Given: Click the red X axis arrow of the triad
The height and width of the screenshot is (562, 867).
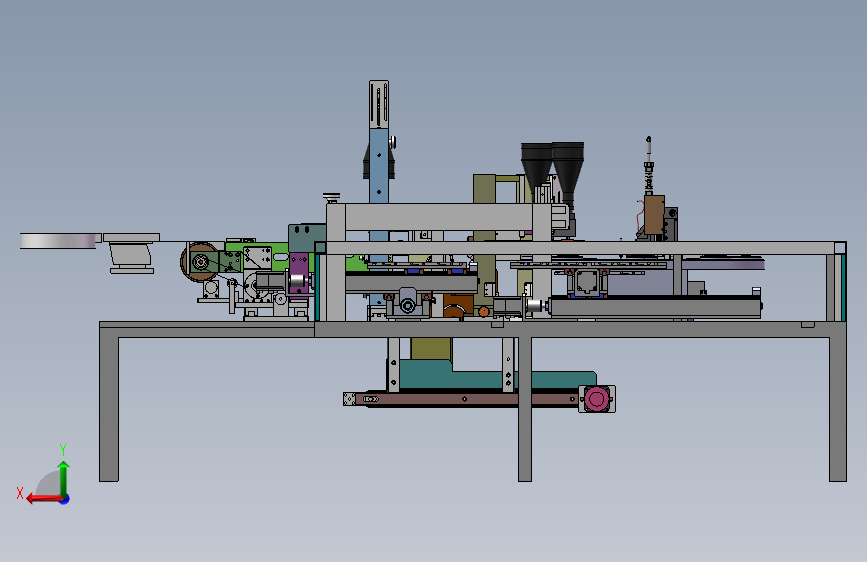Looking at the screenshot, I should pyautogui.click(x=43, y=499).
